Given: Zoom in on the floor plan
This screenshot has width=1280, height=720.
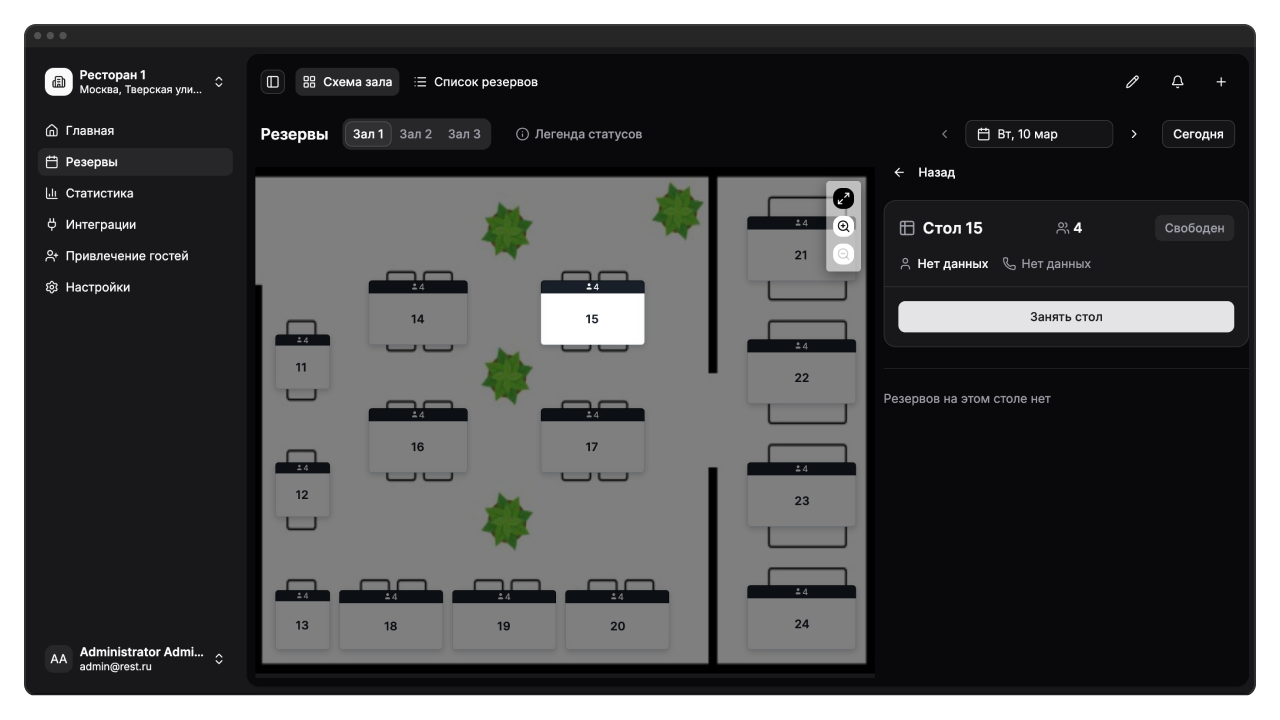Looking at the screenshot, I should pyautogui.click(x=843, y=227).
